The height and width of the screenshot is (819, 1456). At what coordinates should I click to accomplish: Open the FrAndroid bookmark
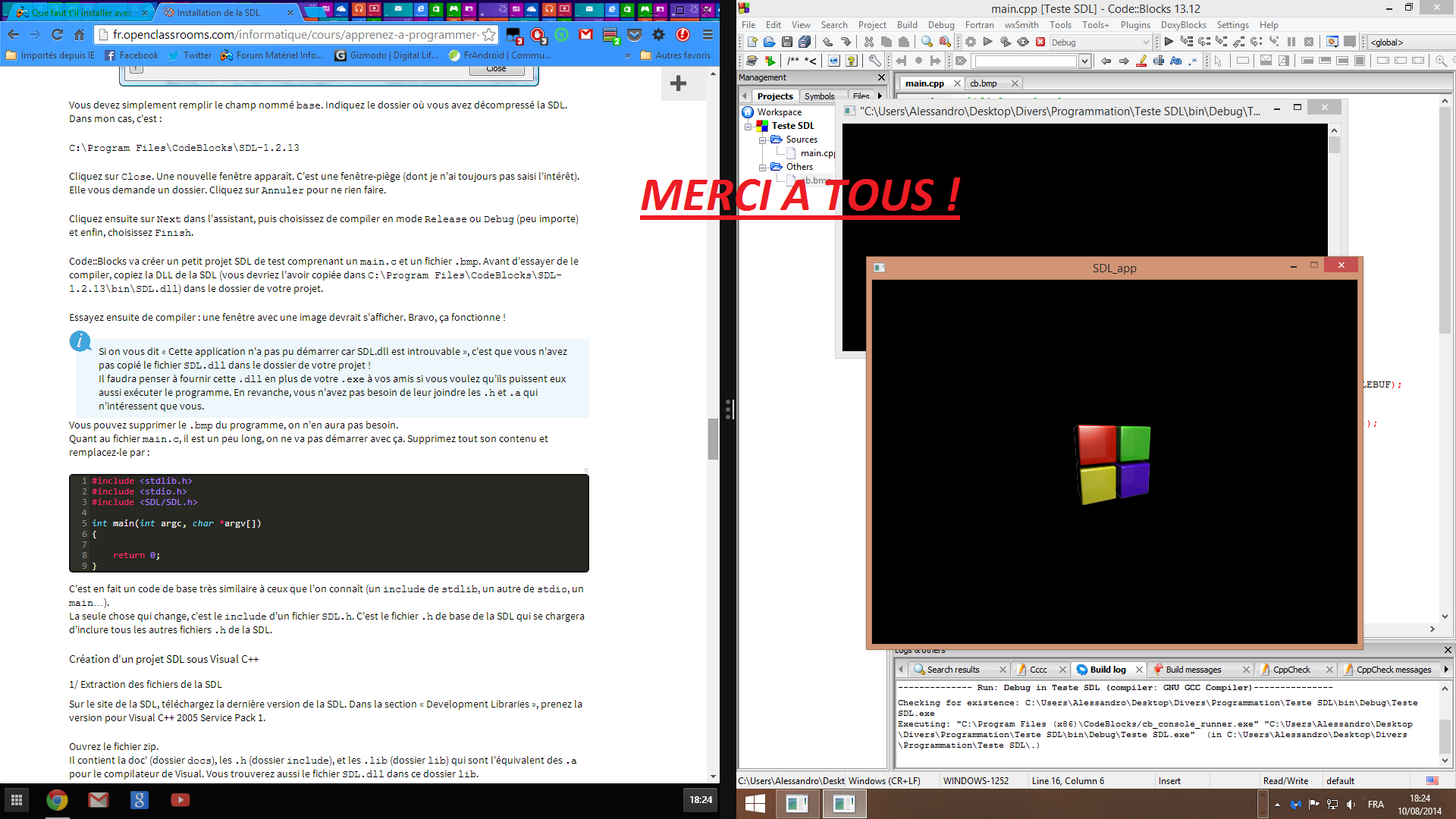500,55
